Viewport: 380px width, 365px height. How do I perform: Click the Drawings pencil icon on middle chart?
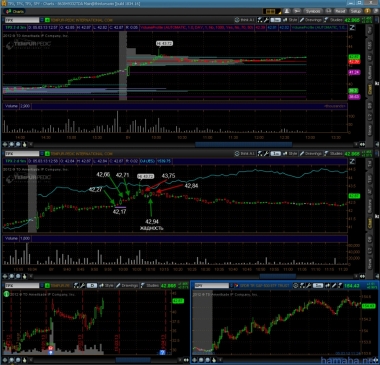pos(302,154)
